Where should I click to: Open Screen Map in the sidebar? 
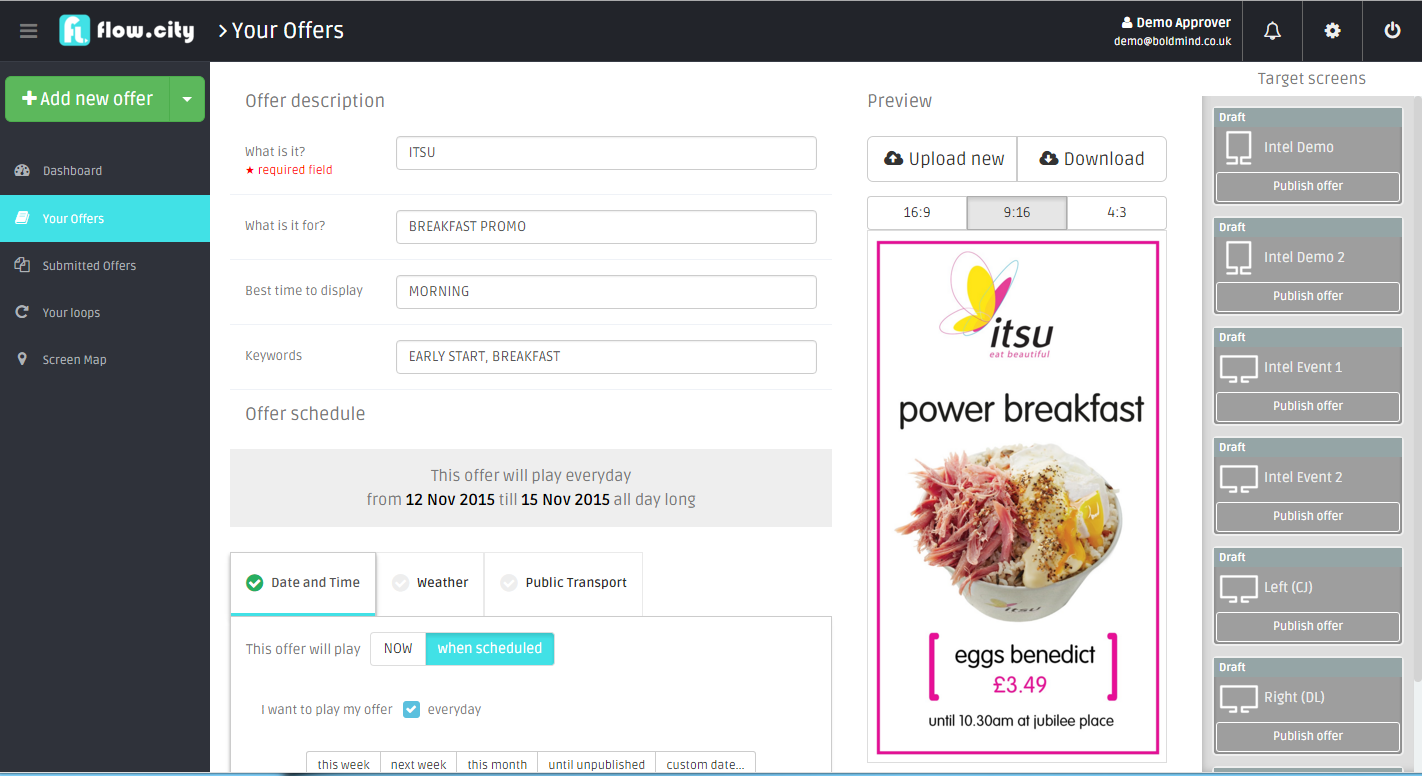tap(105, 359)
